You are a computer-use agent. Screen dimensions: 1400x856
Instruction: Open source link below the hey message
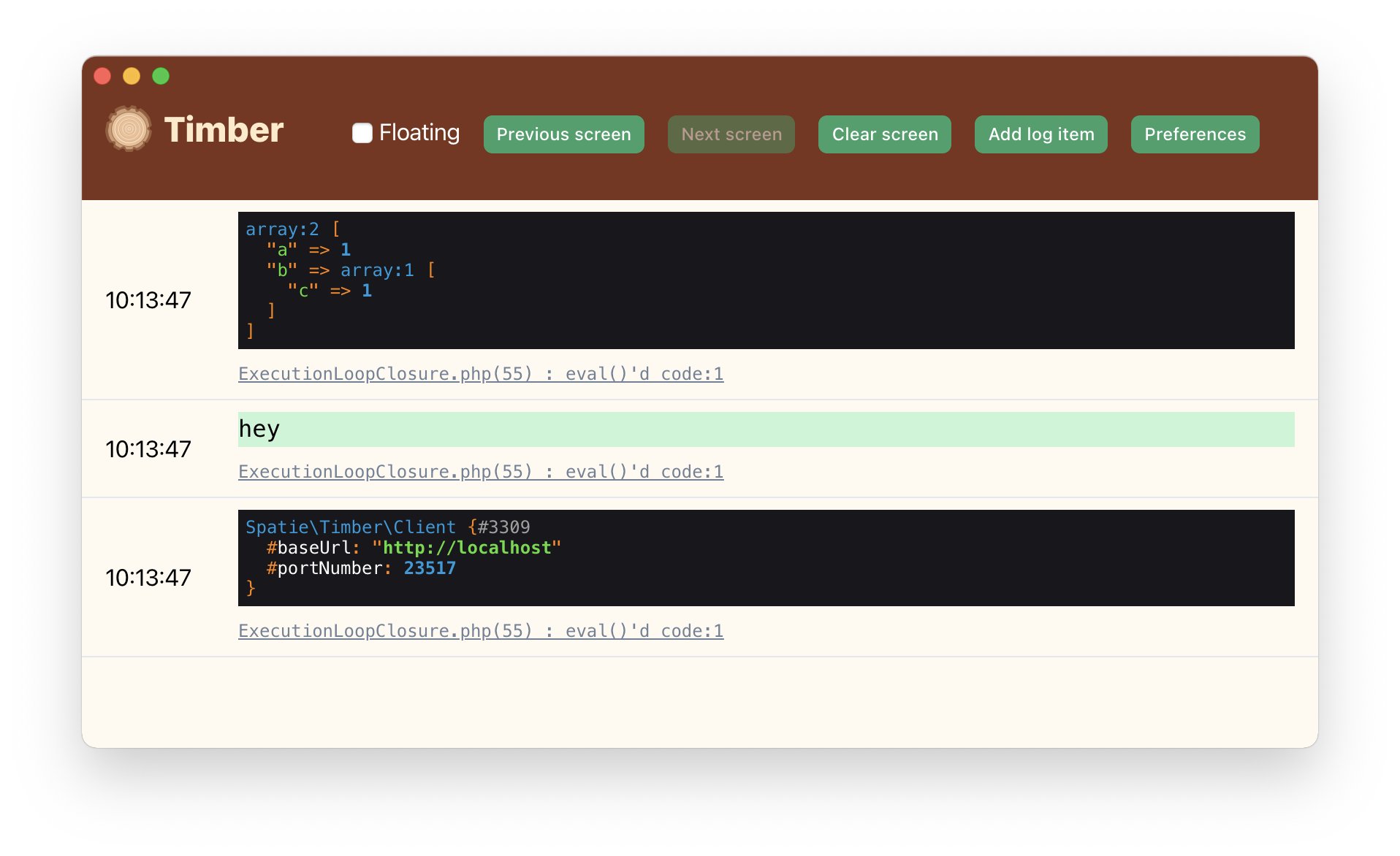481,472
